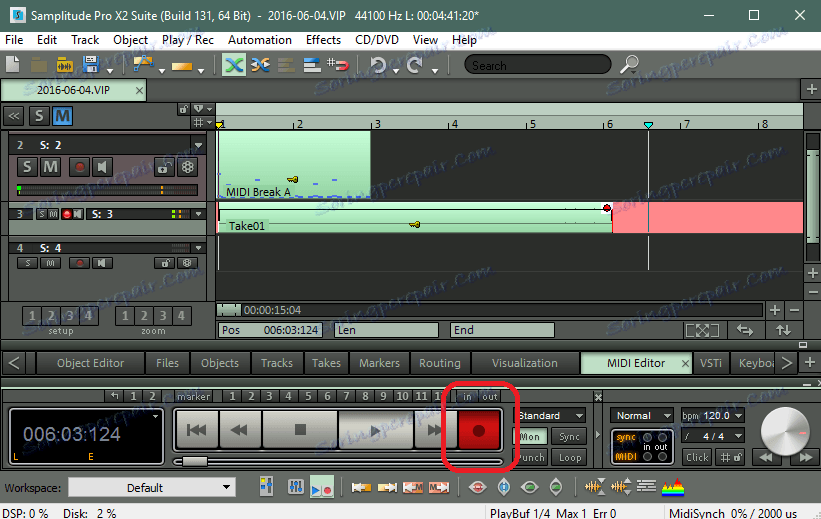Click setup preset button 1

(x=31, y=316)
